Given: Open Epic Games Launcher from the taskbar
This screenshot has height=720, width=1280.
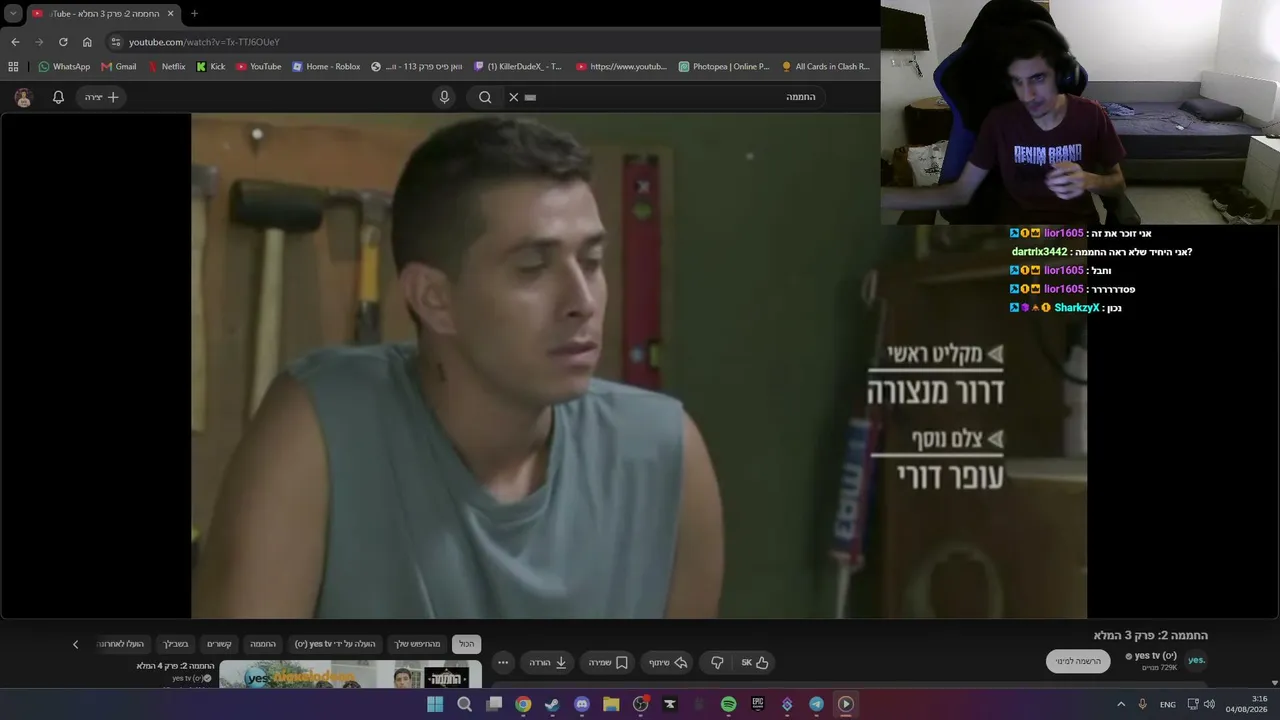Looking at the screenshot, I should point(758,704).
